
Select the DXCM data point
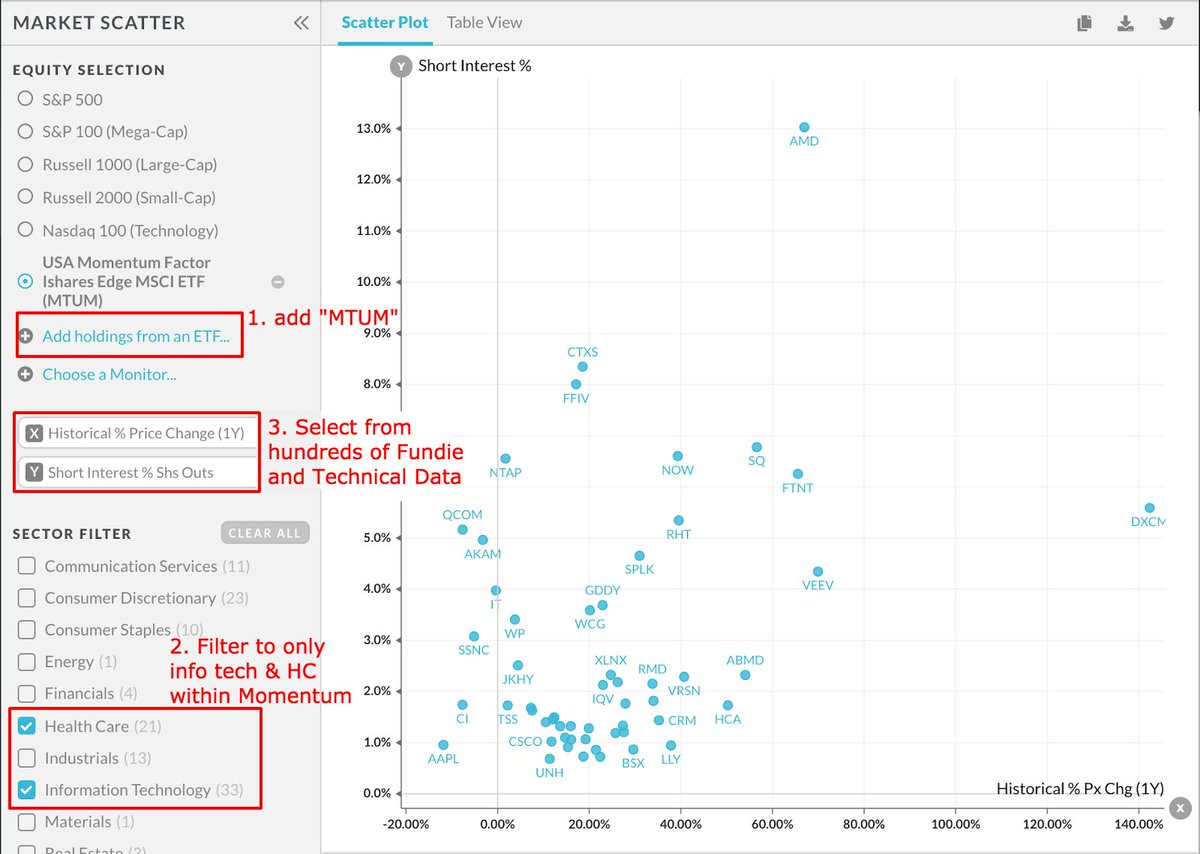[1149, 508]
